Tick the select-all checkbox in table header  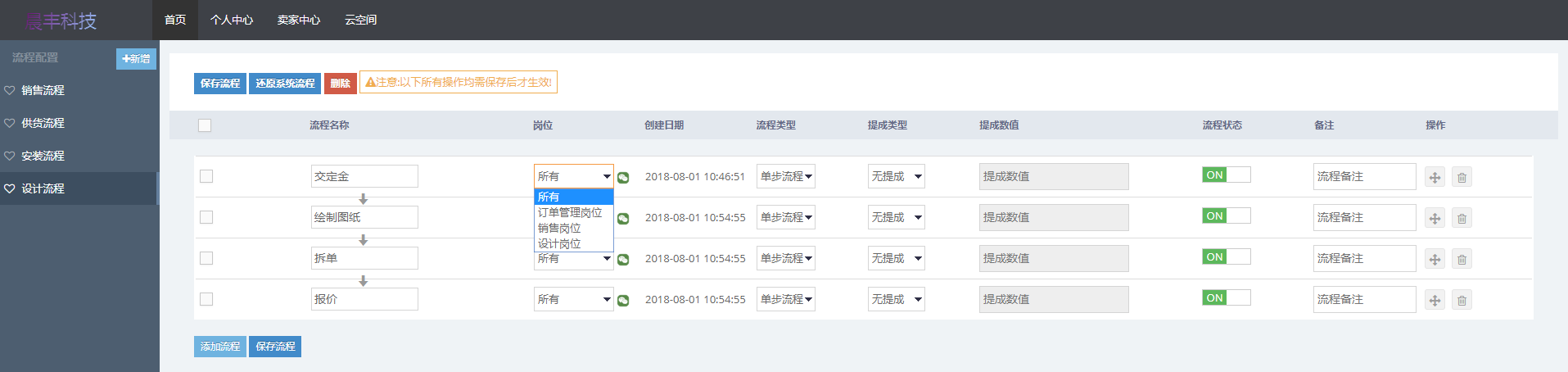point(205,125)
